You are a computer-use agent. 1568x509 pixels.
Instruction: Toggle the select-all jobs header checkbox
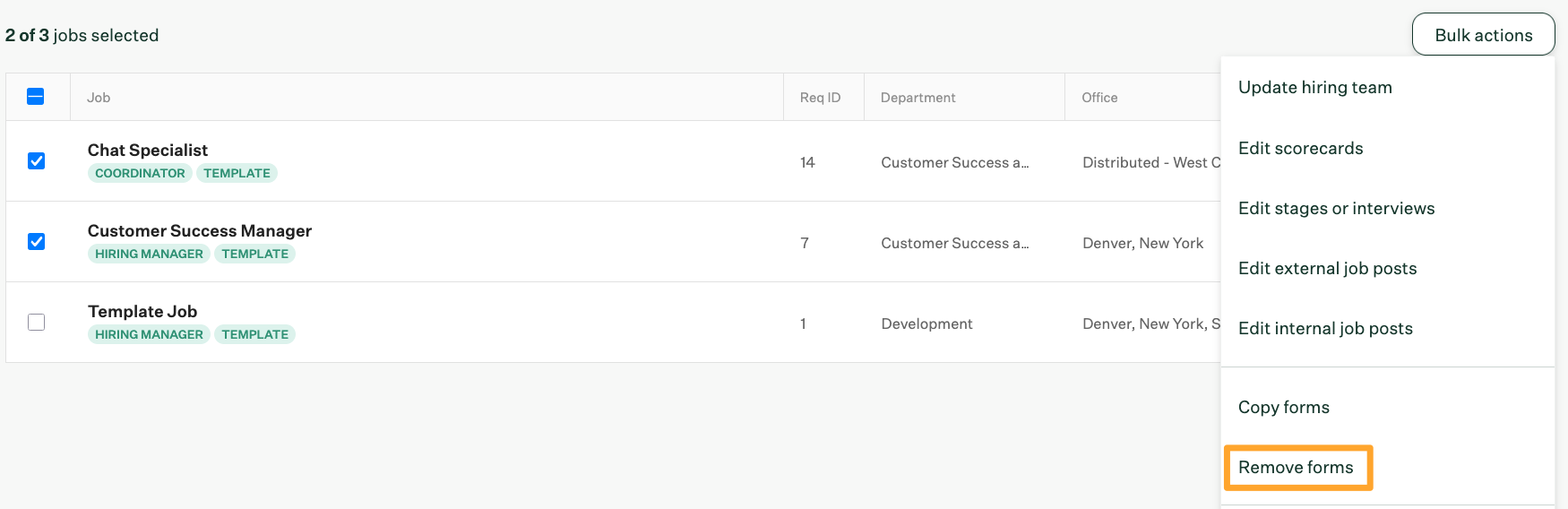(x=36, y=97)
